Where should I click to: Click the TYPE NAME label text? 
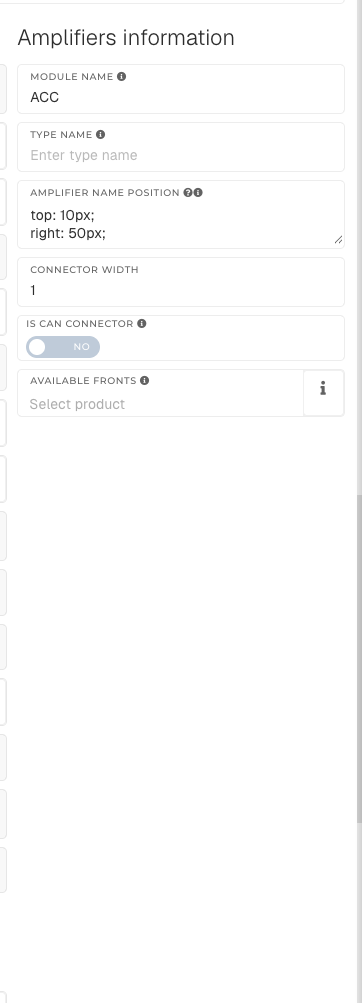click(x=61, y=135)
